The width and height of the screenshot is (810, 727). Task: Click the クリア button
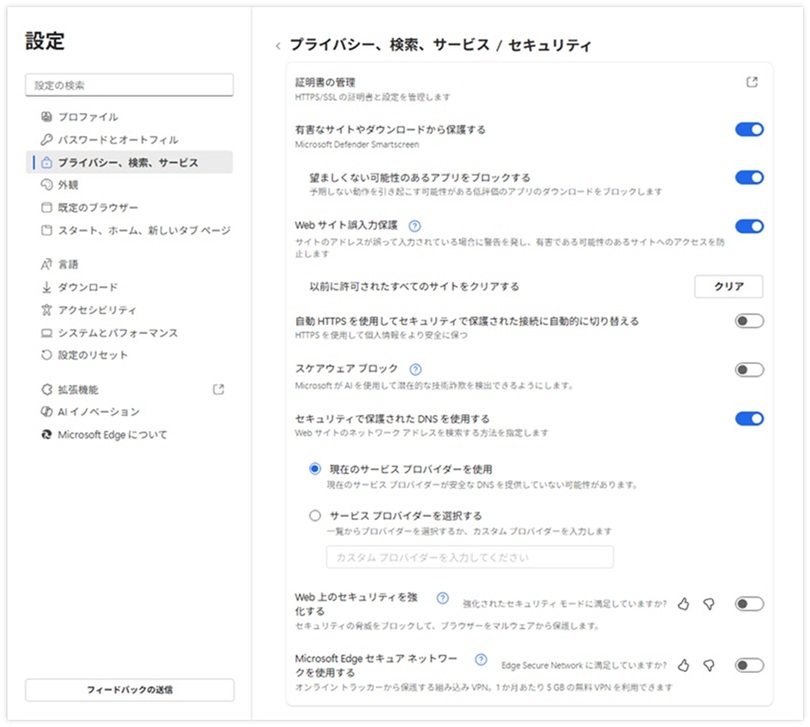(728, 286)
